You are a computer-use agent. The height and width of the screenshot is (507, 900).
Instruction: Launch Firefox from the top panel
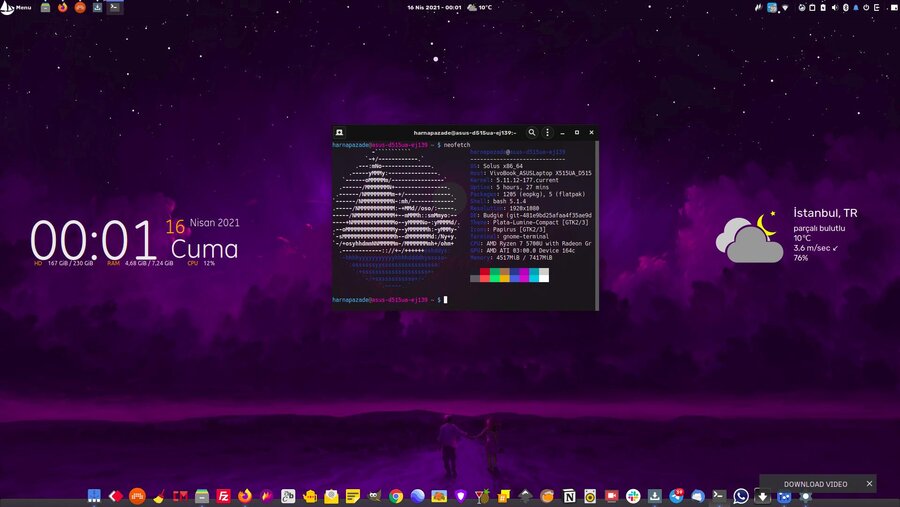tap(63, 7)
